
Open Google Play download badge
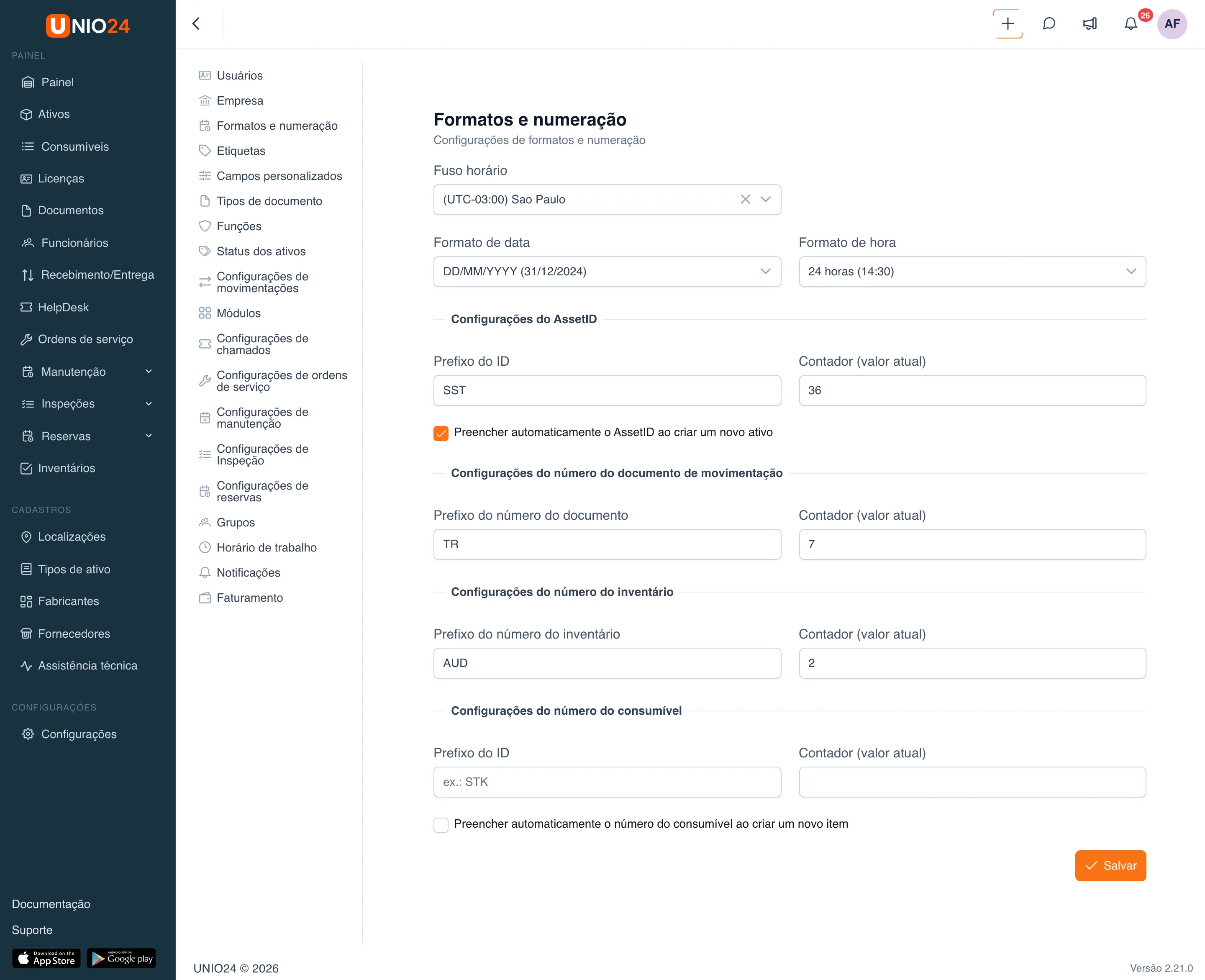click(121, 958)
